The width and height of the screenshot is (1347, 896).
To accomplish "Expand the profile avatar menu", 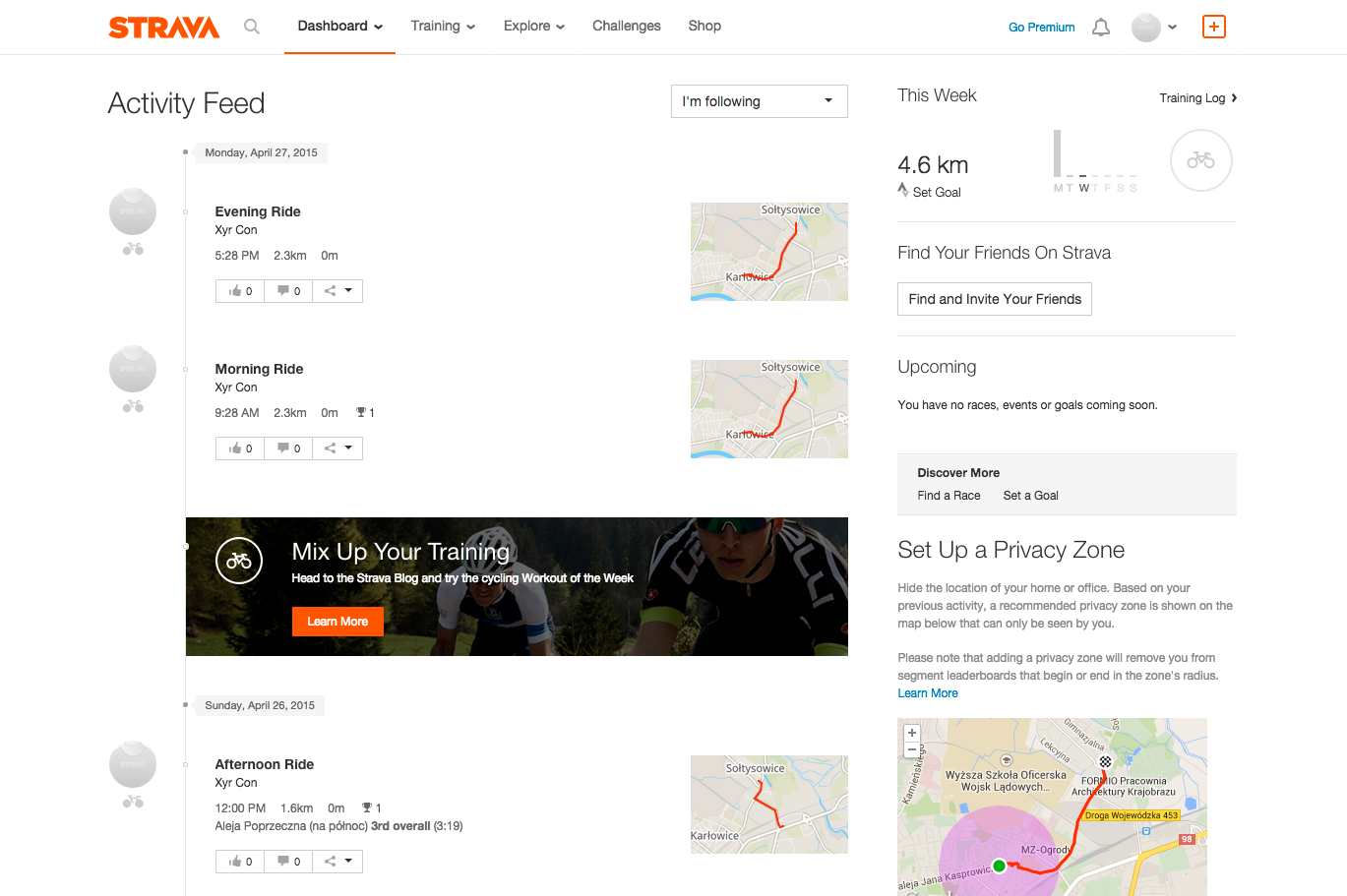I will [x=1154, y=28].
